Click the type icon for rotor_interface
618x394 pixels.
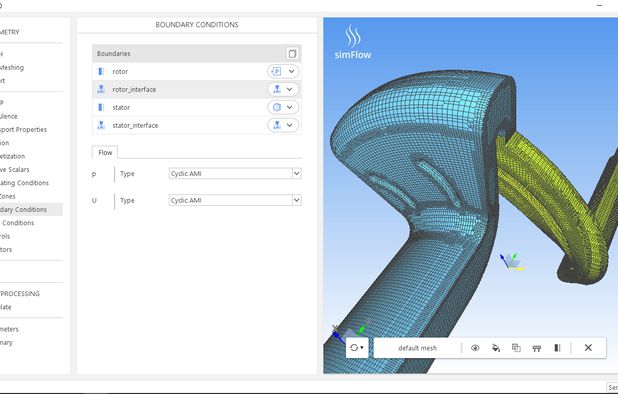coord(277,89)
